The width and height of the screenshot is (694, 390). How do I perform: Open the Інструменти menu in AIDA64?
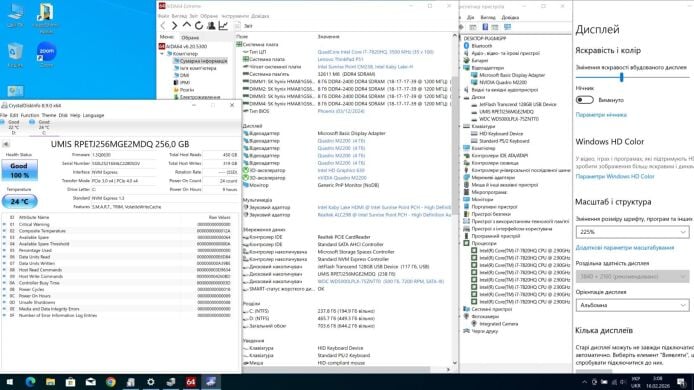point(235,16)
